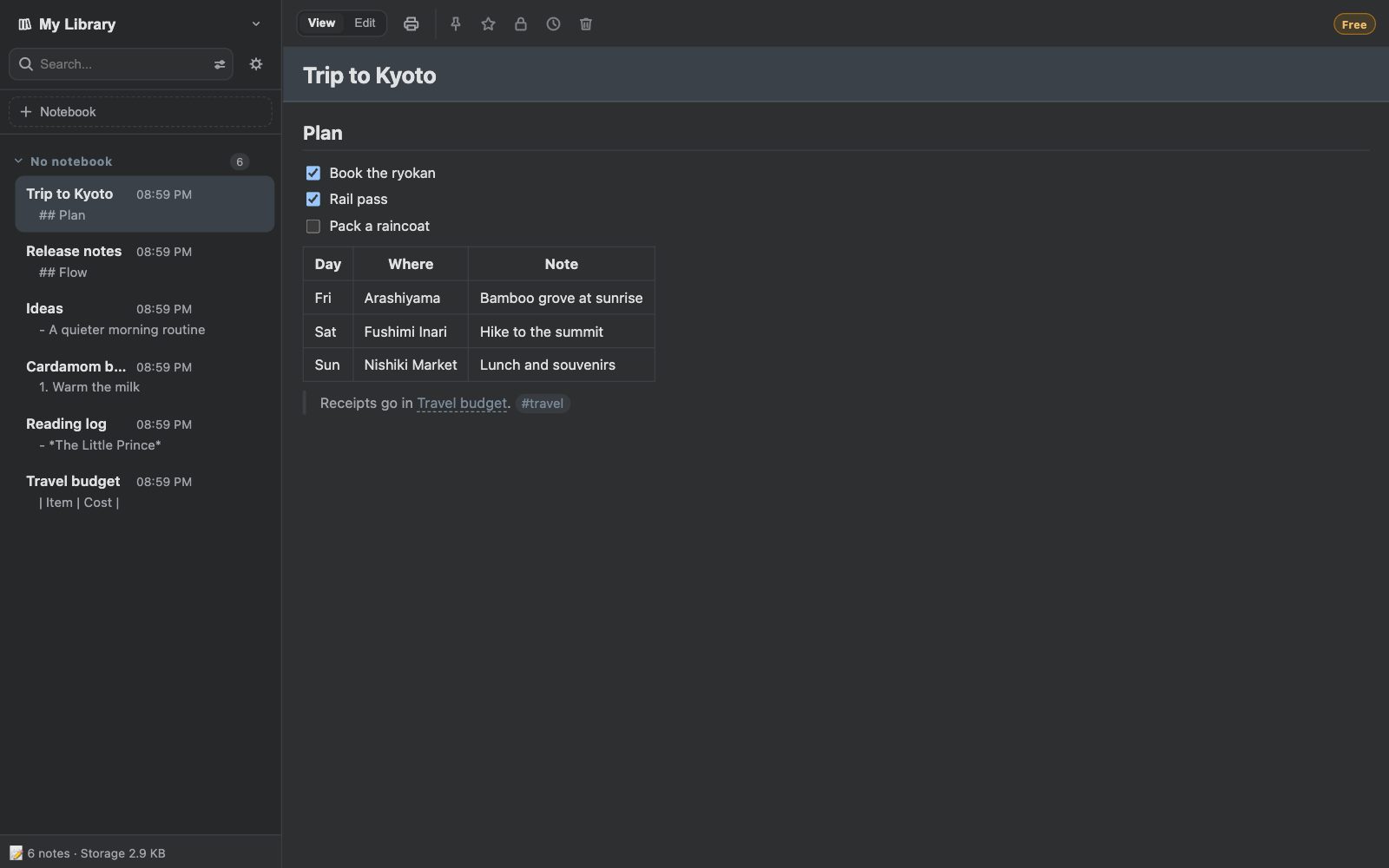Collapse the No notebook section
The image size is (1389, 868).
tap(18, 161)
